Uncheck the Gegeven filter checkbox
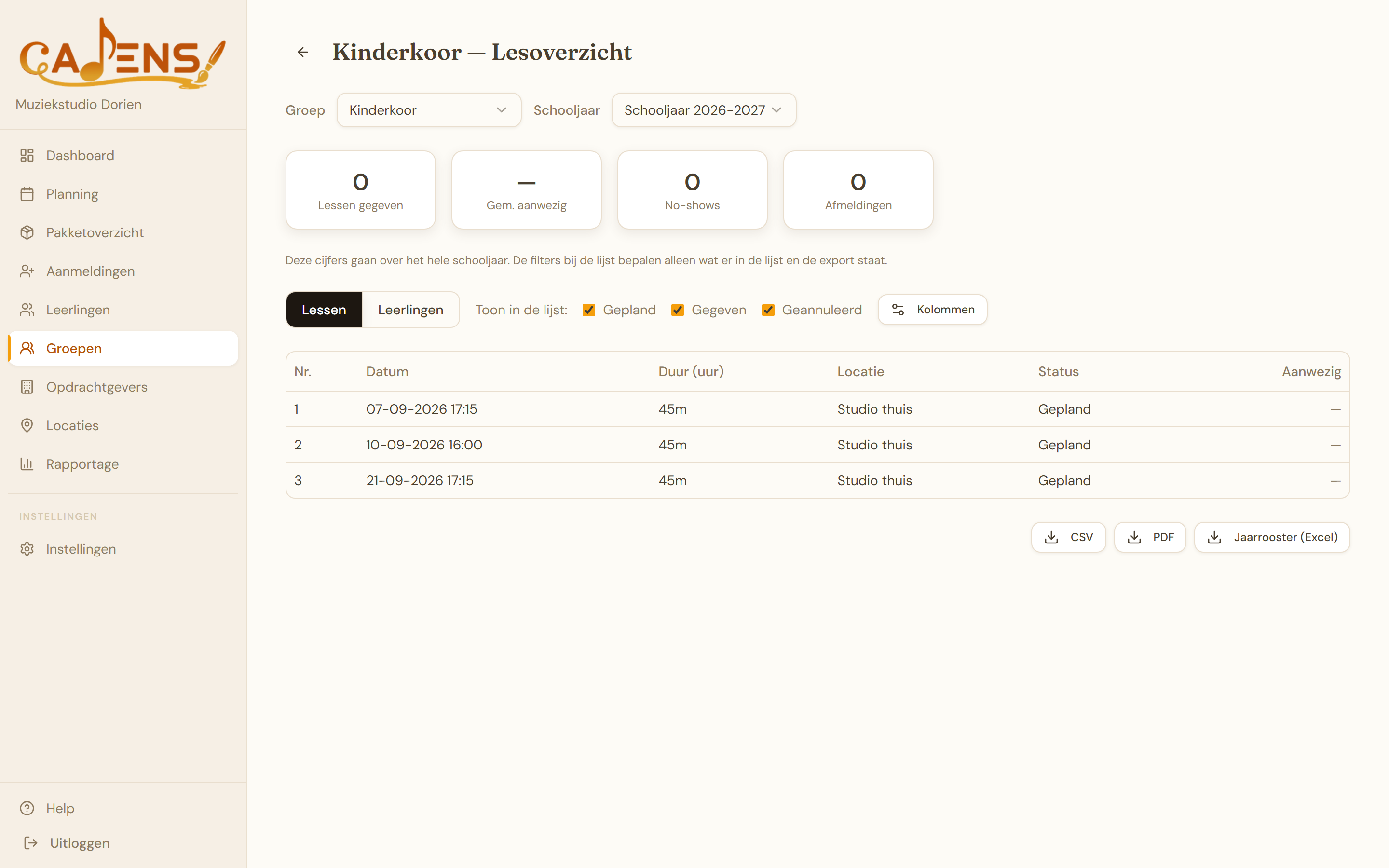 (x=677, y=310)
